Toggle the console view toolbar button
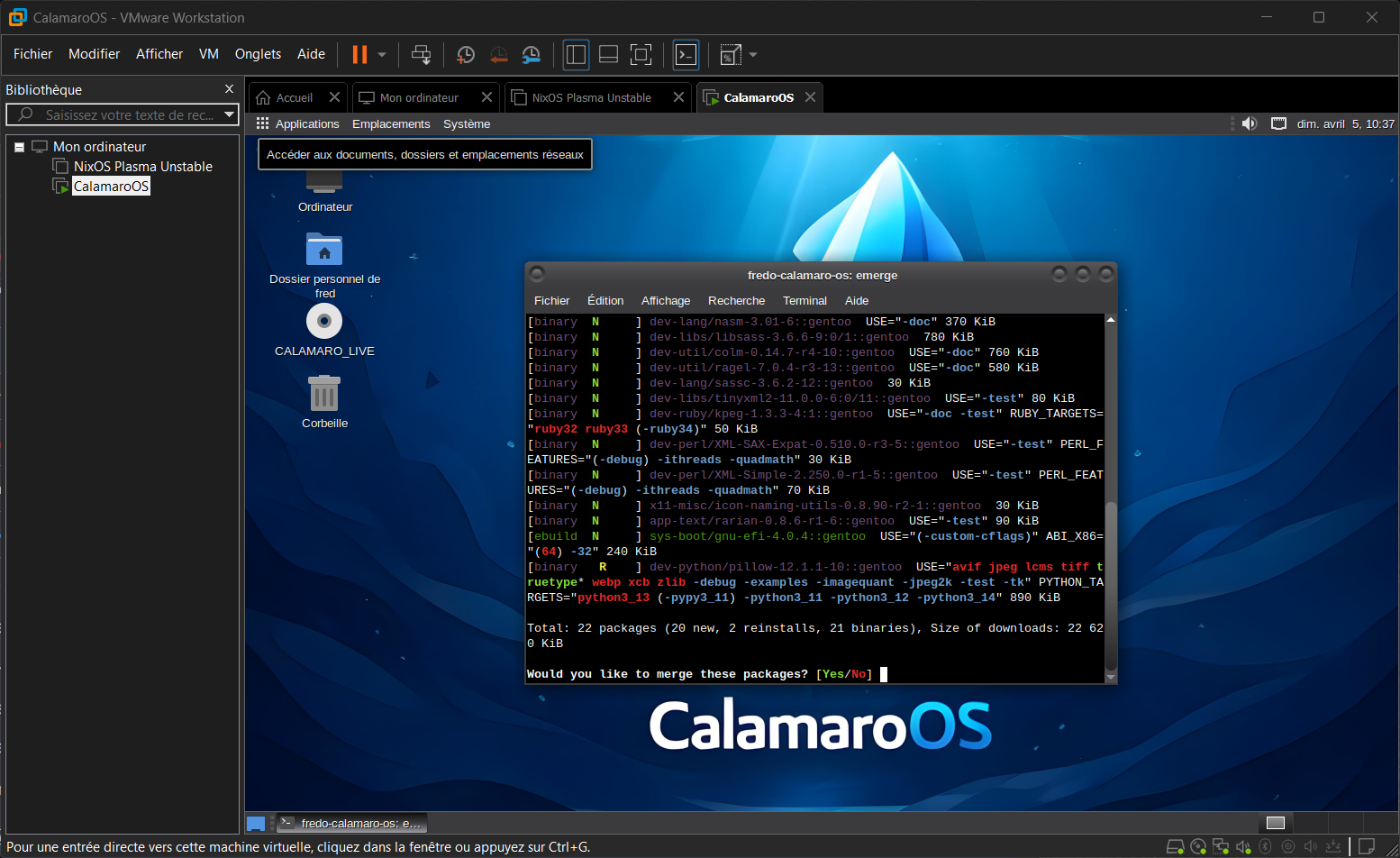This screenshot has width=1400, height=858. pyautogui.click(x=686, y=55)
